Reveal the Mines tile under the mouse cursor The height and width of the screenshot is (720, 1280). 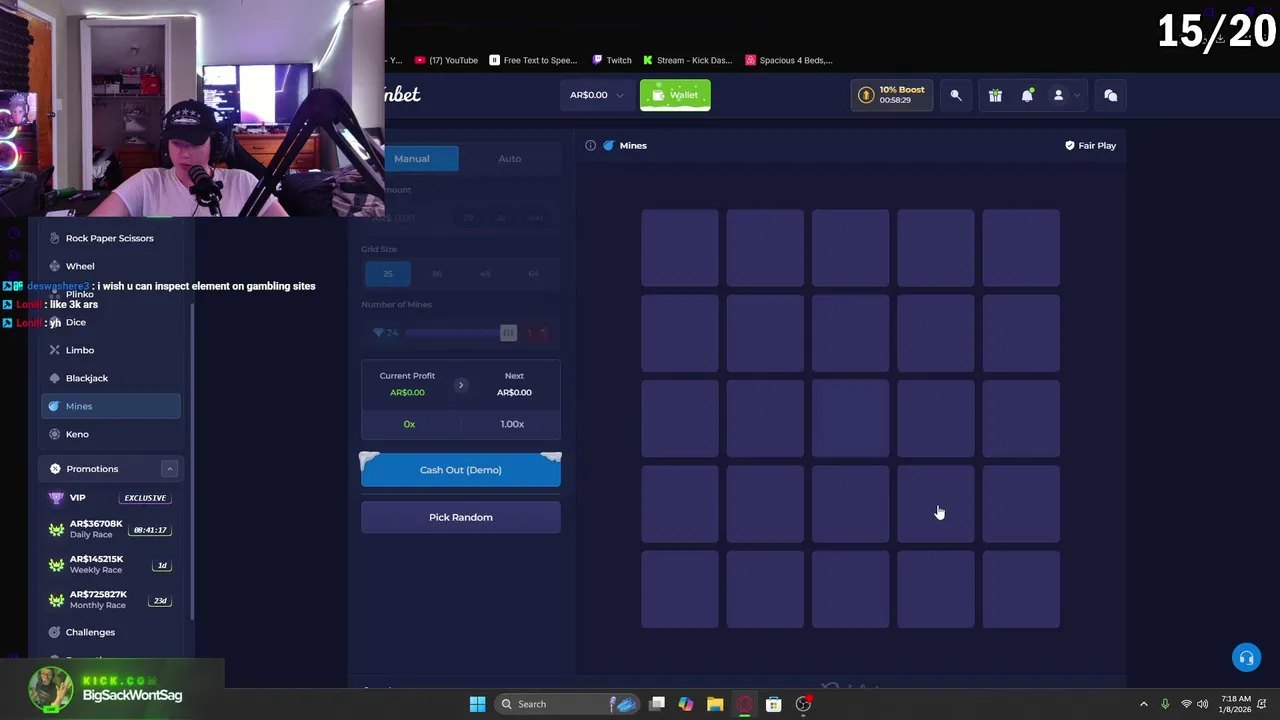coord(936,505)
